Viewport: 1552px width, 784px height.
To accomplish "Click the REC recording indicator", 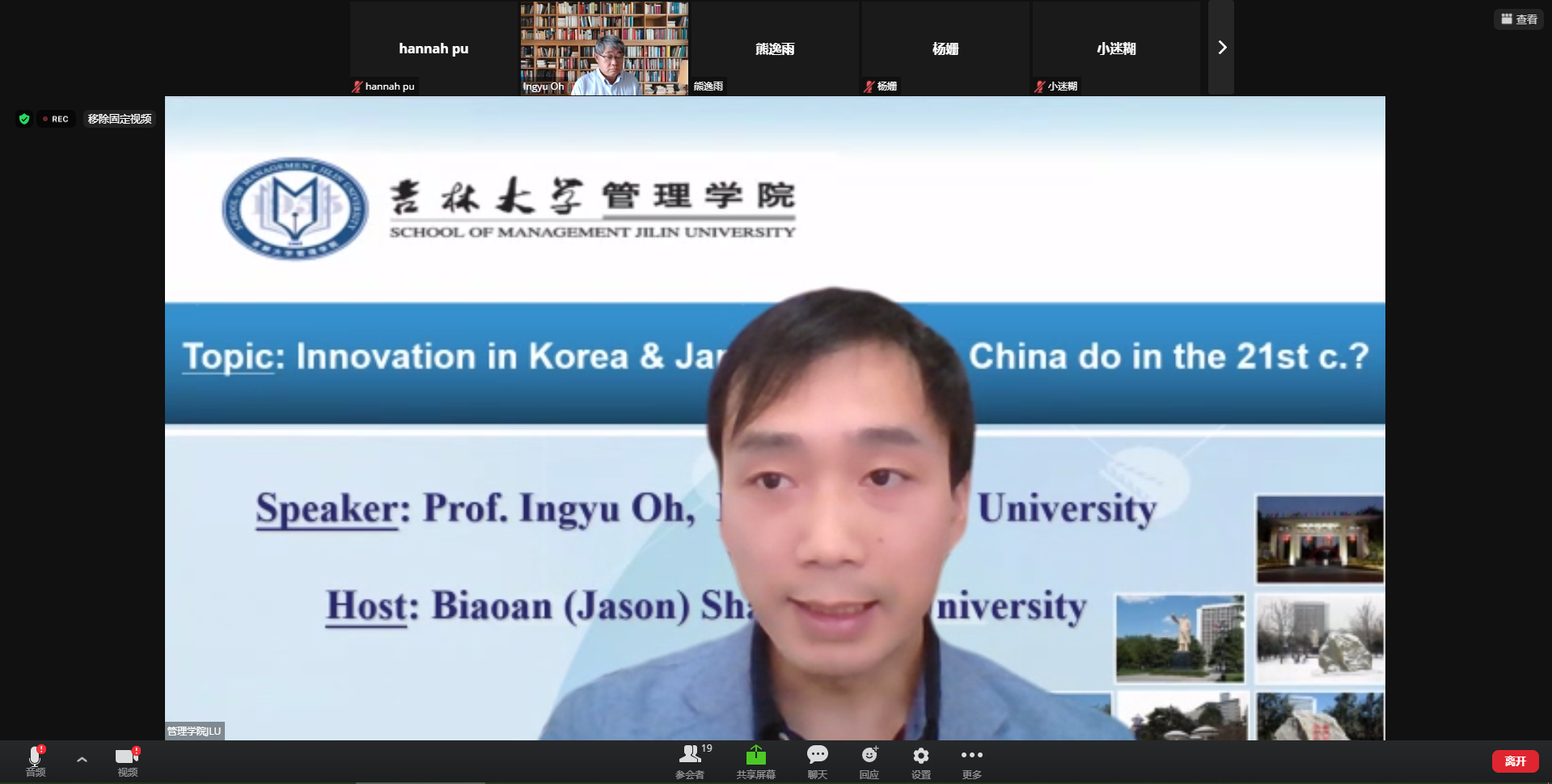I will point(57,119).
